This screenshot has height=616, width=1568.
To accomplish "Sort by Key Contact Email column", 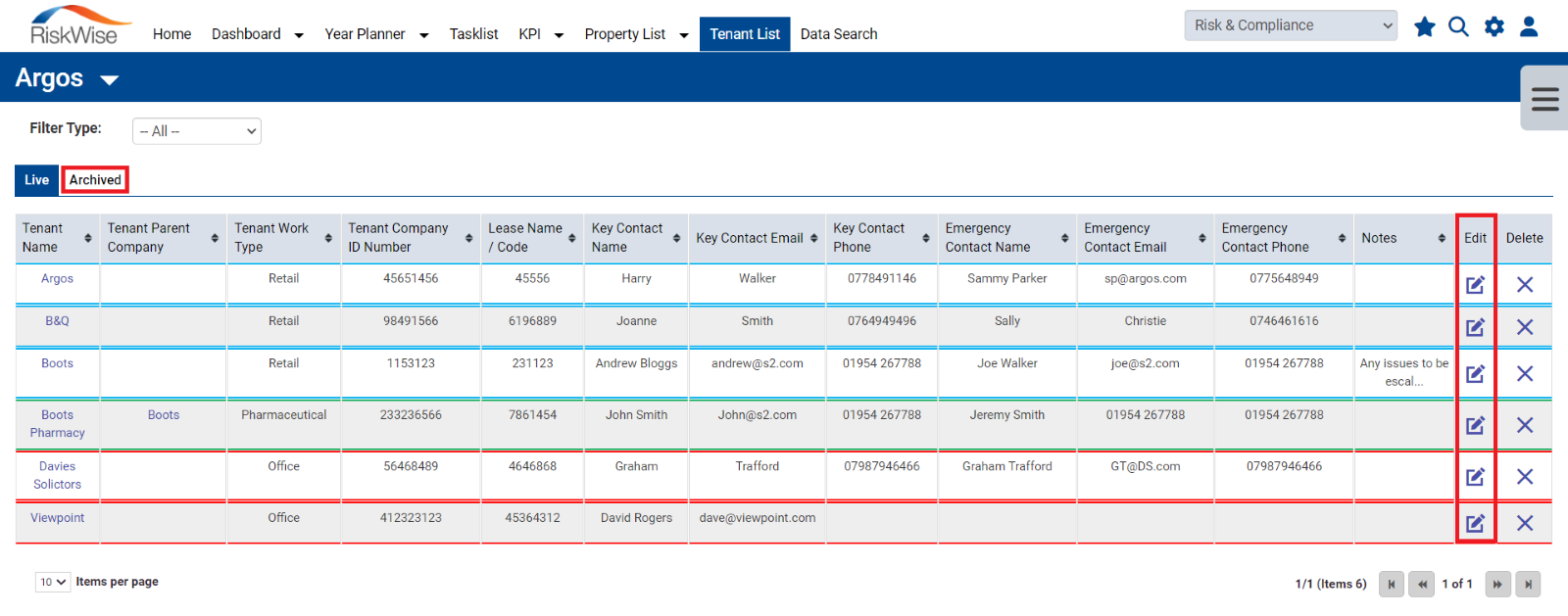I will (x=813, y=238).
